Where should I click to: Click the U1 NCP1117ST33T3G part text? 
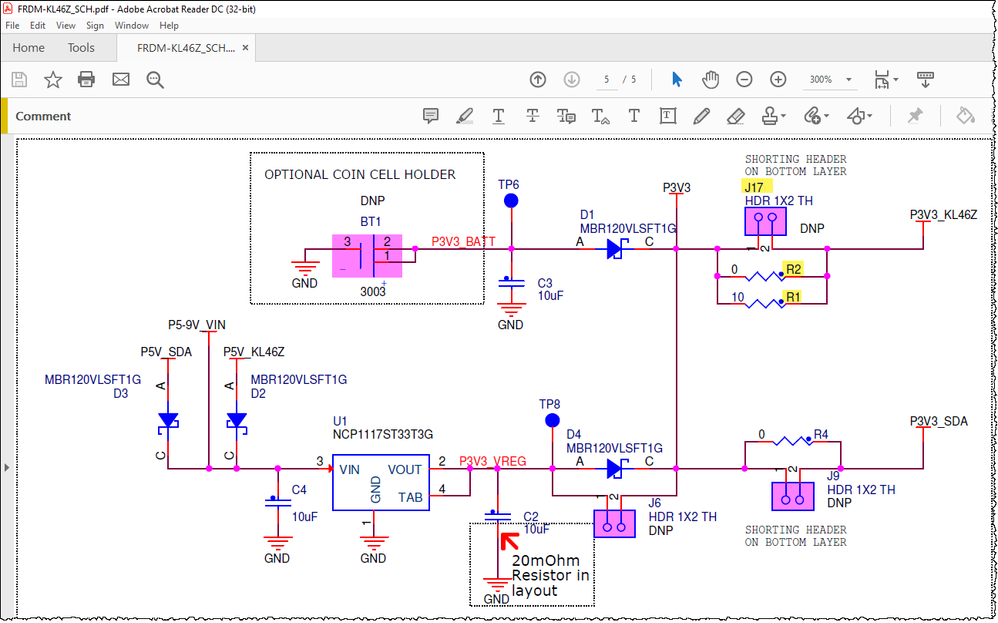(383, 435)
